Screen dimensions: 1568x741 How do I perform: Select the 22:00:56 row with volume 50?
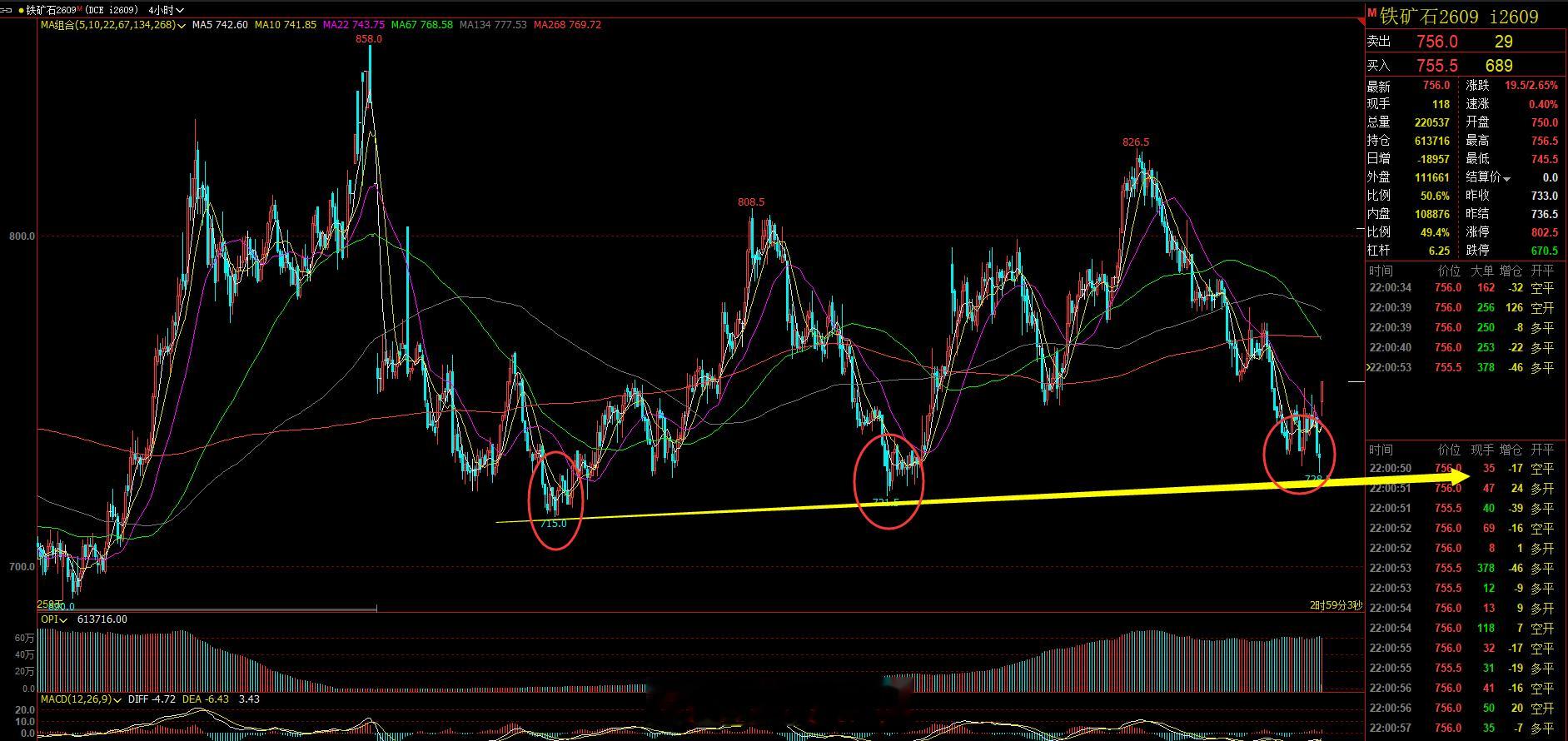coord(1465,709)
